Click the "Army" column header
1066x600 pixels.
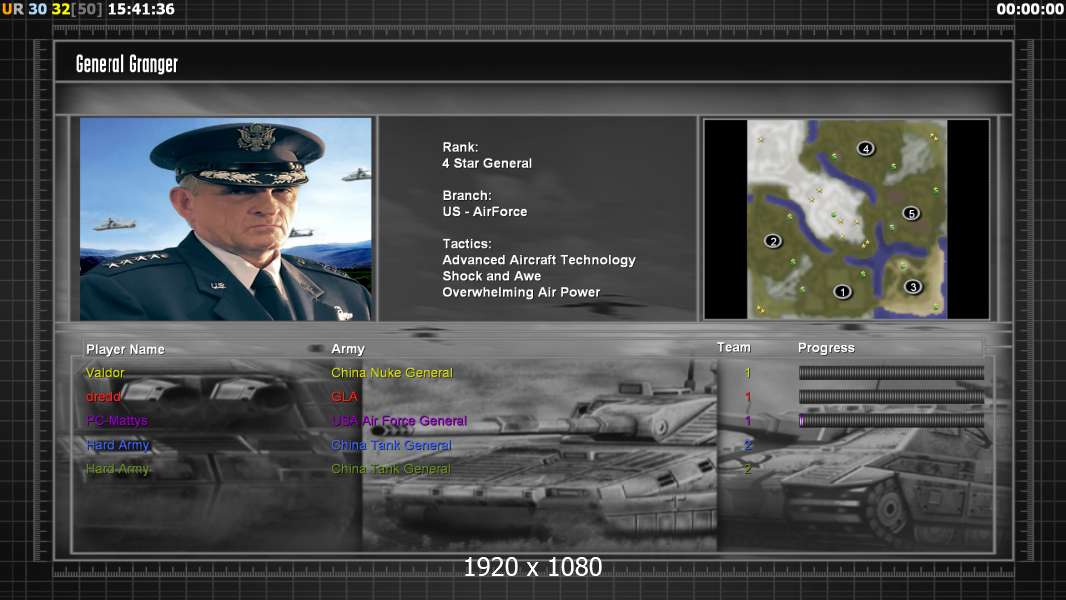tap(348, 349)
